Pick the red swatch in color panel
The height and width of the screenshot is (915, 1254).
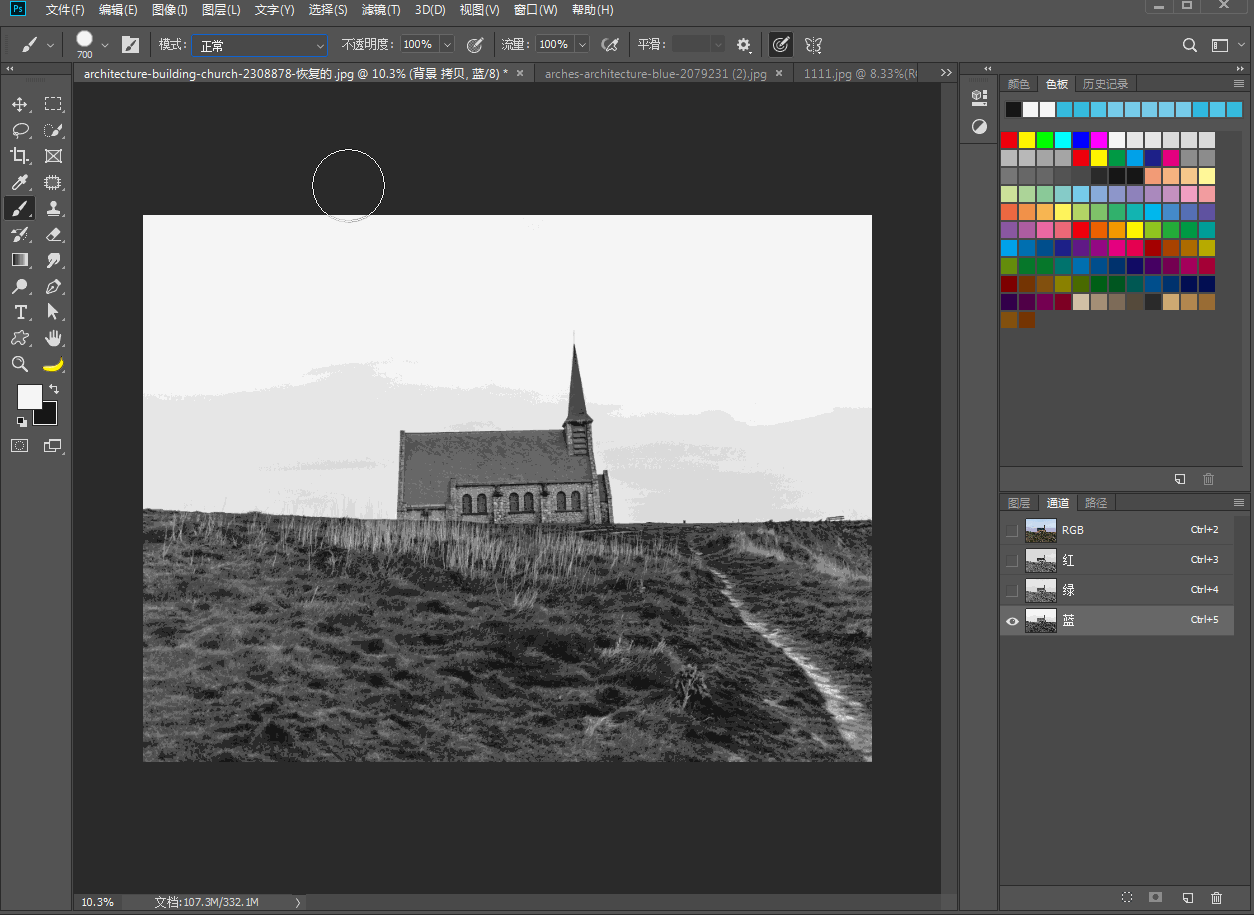pyautogui.click(x=1010, y=140)
